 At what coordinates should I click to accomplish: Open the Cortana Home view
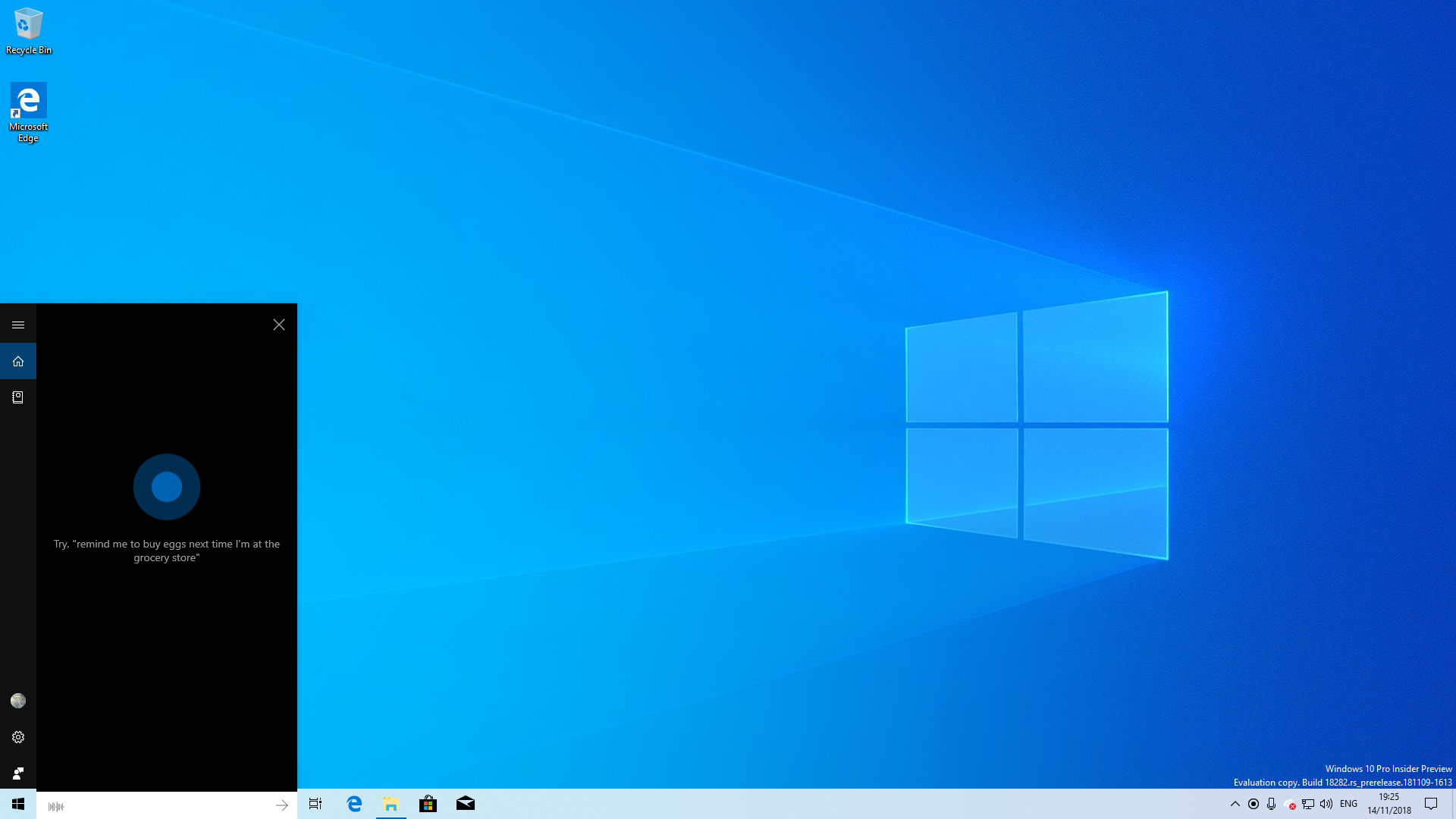(x=18, y=361)
